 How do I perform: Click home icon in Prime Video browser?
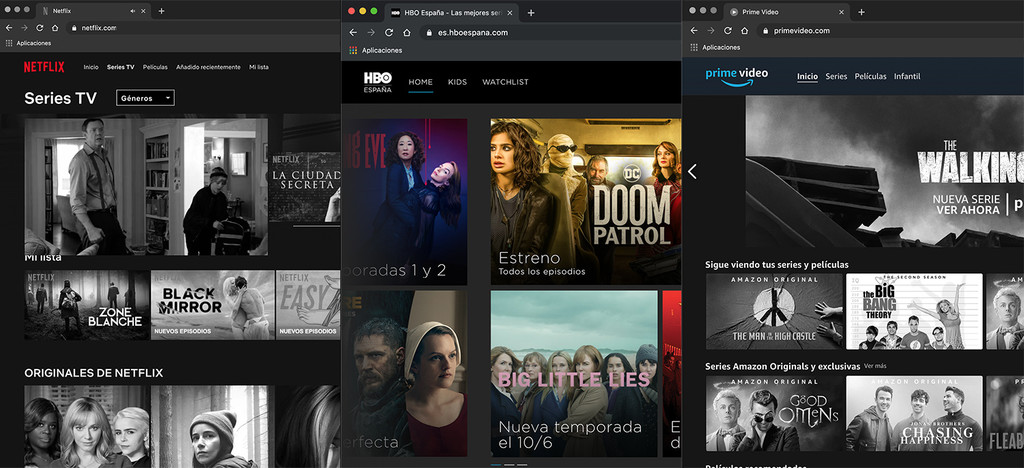pos(744,31)
